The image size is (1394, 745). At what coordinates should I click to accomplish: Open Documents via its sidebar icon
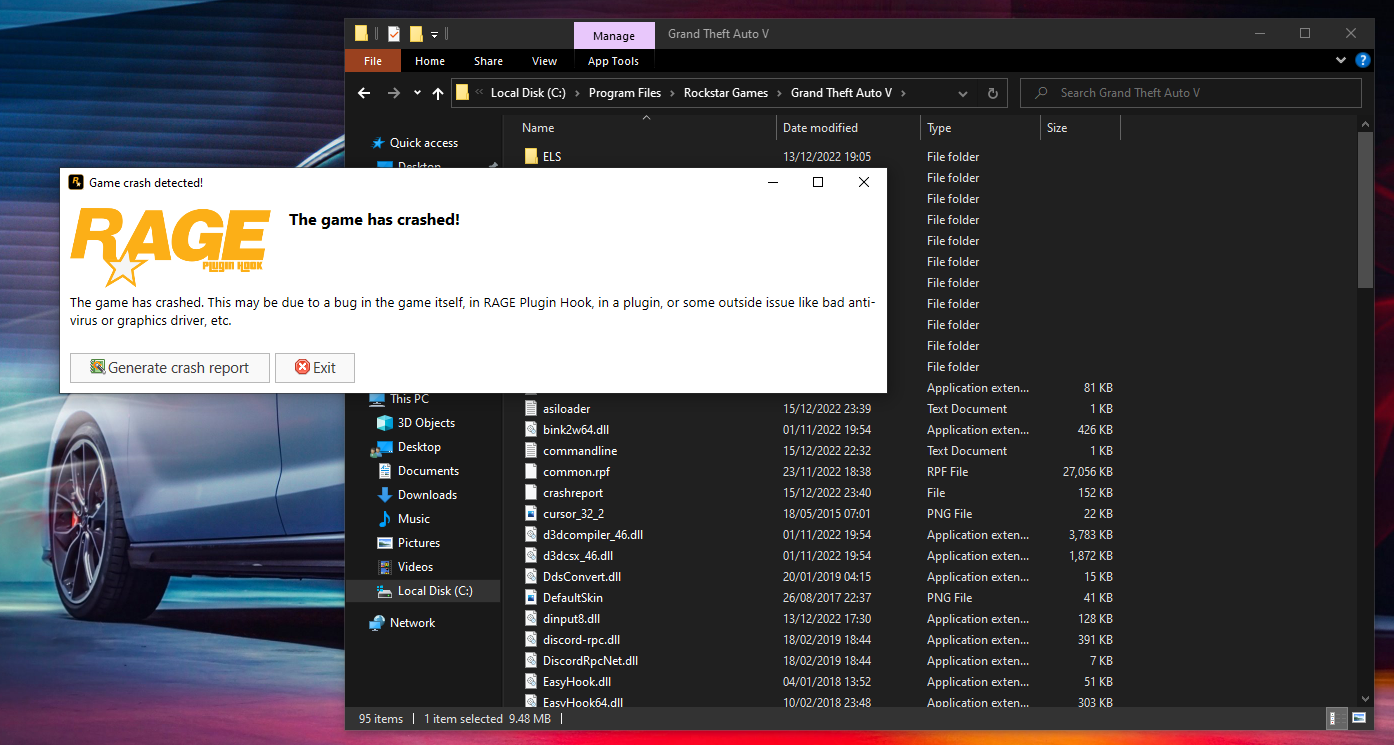tap(385, 471)
